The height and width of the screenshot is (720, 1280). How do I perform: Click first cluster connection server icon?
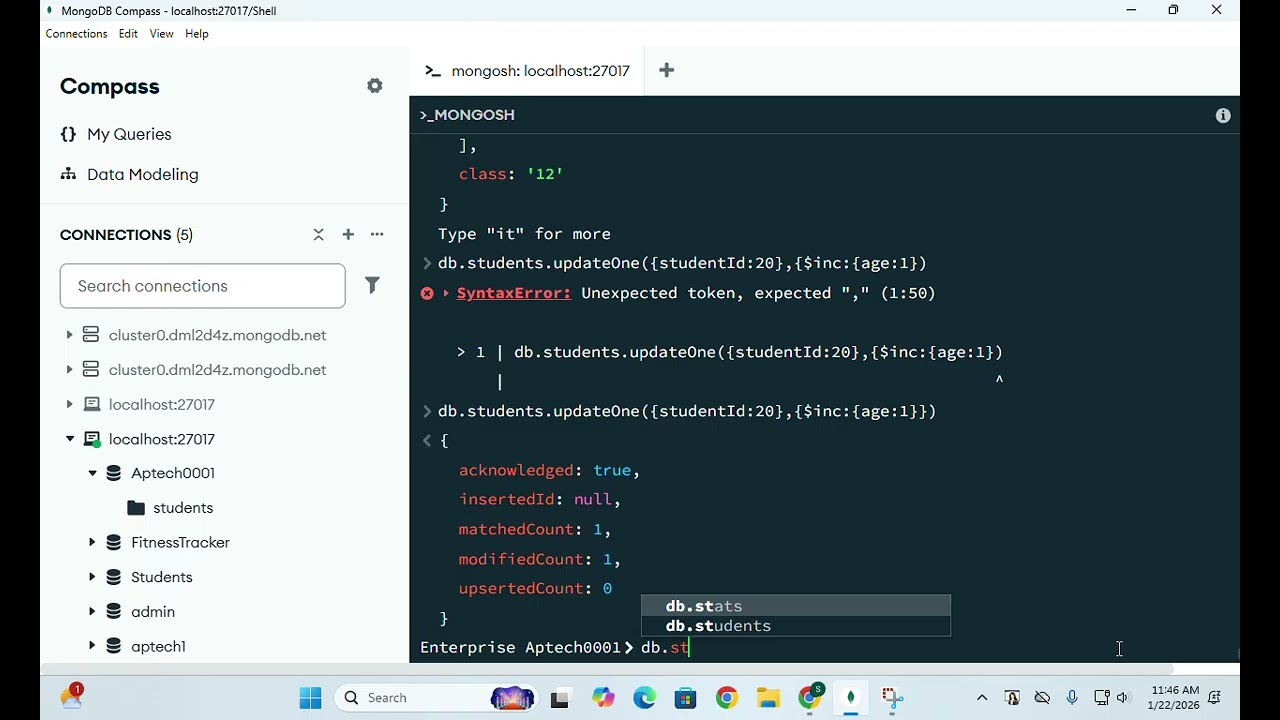coord(91,335)
